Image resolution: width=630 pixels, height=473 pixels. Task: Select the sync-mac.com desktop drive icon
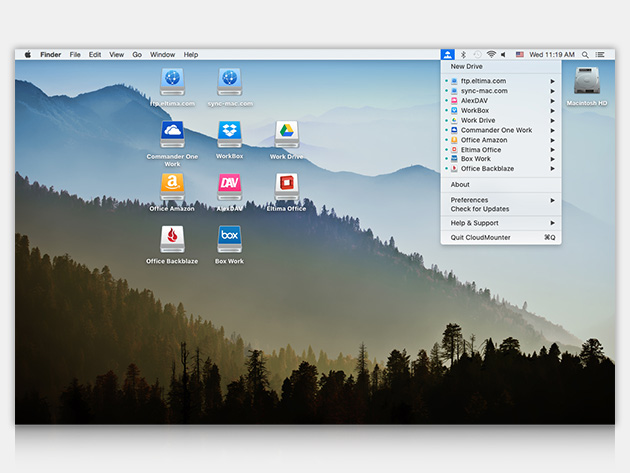pyautogui.click(x=230, y=82)
